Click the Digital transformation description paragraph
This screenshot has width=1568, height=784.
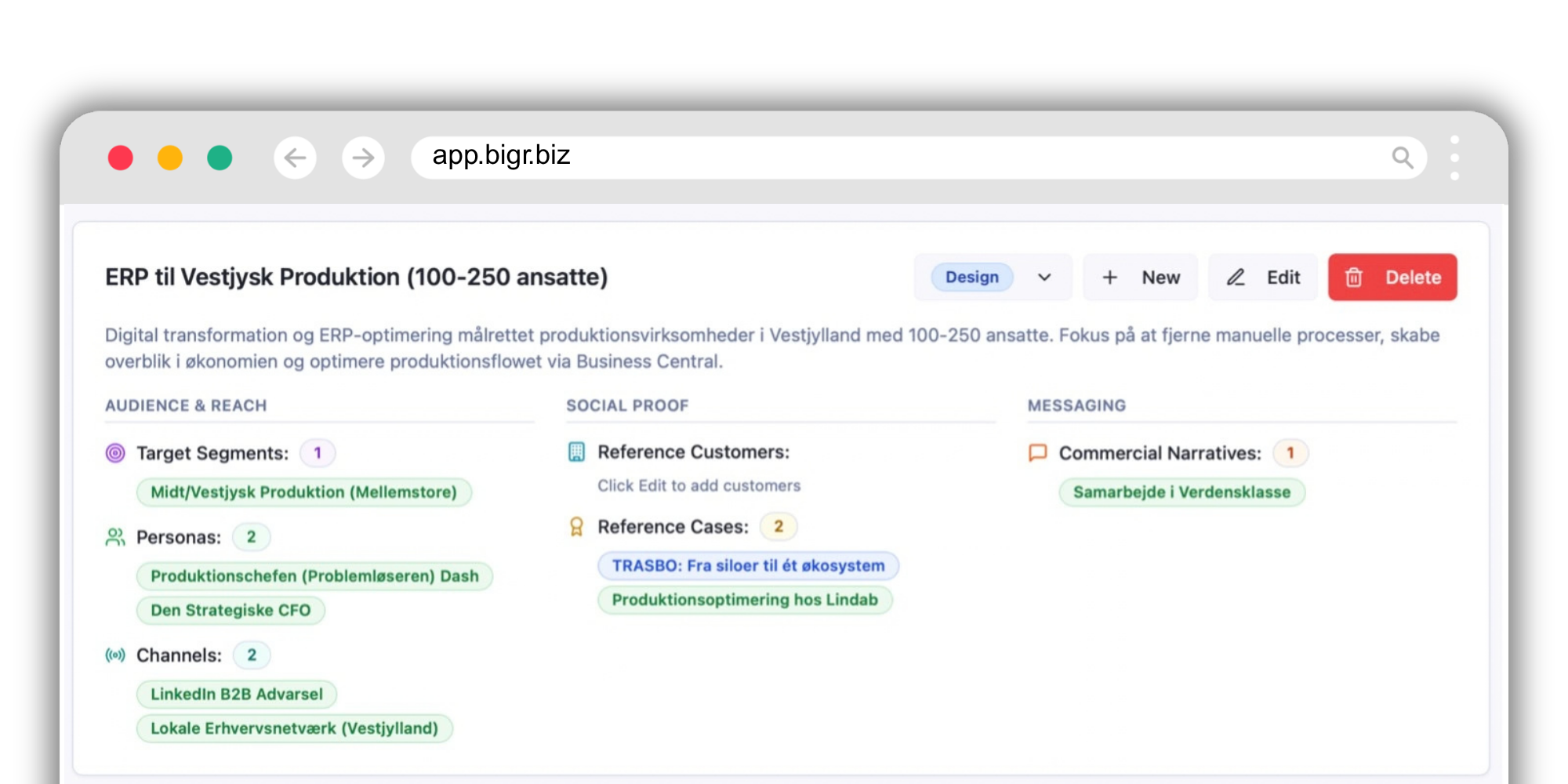[x=772, y=348]
